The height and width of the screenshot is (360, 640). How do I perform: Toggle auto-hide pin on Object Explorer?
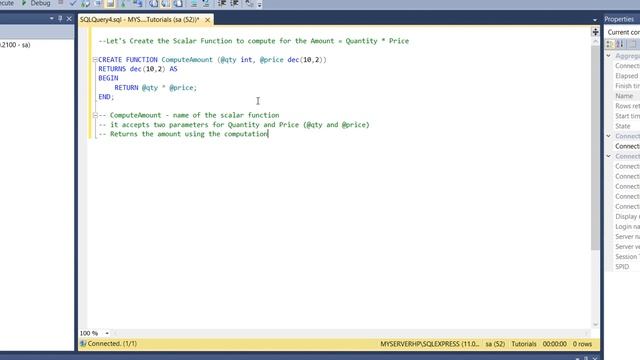(x=60, y=19)
